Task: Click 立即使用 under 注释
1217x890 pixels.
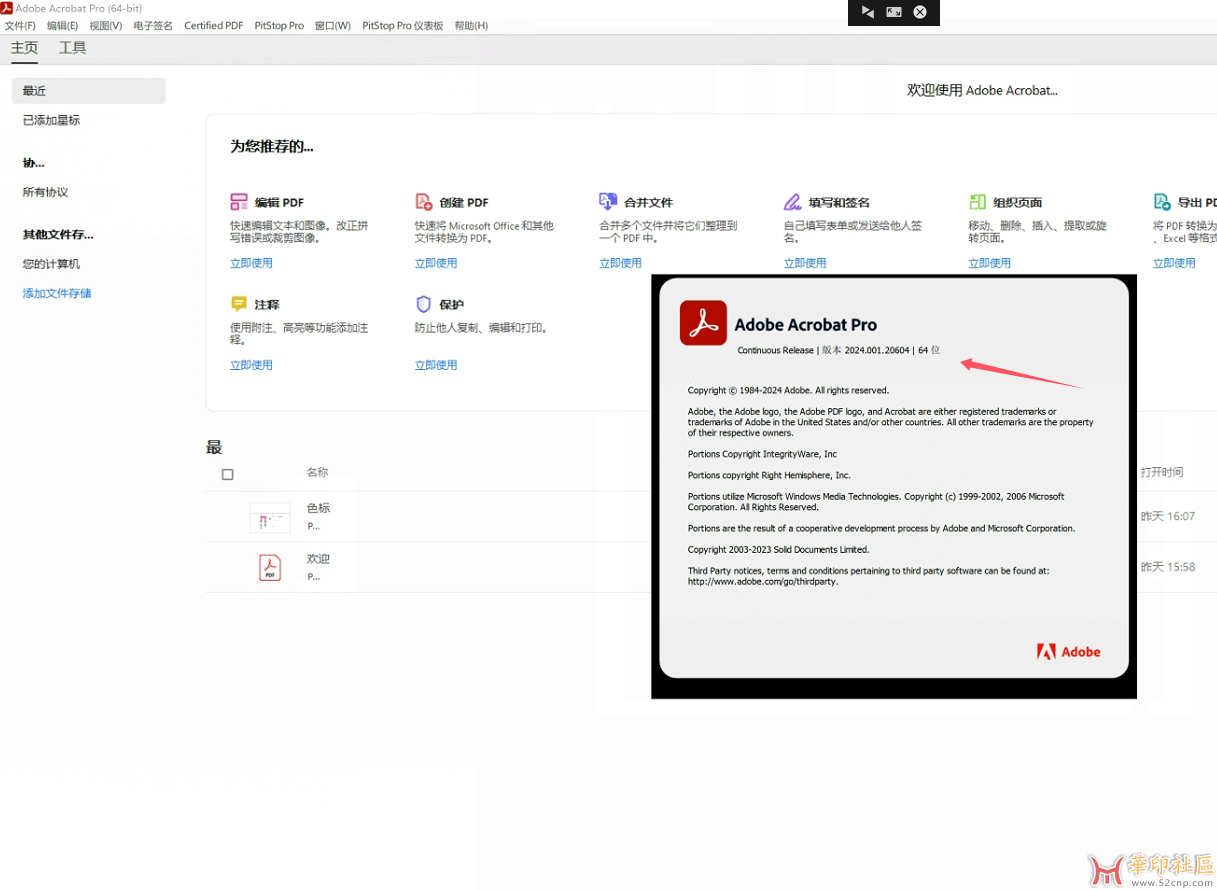Action: (x=251, y=365)
